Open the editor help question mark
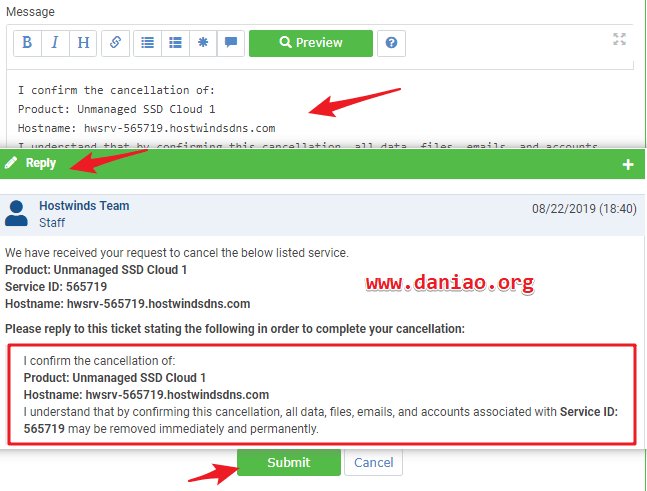 point(391,43)
